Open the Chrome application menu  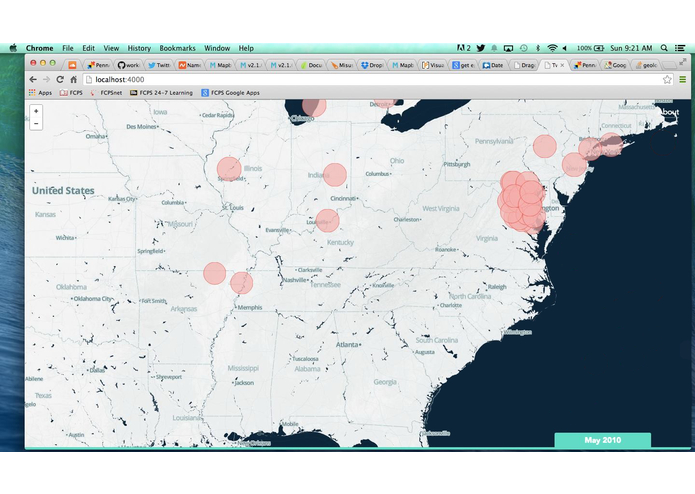(39, 48)
